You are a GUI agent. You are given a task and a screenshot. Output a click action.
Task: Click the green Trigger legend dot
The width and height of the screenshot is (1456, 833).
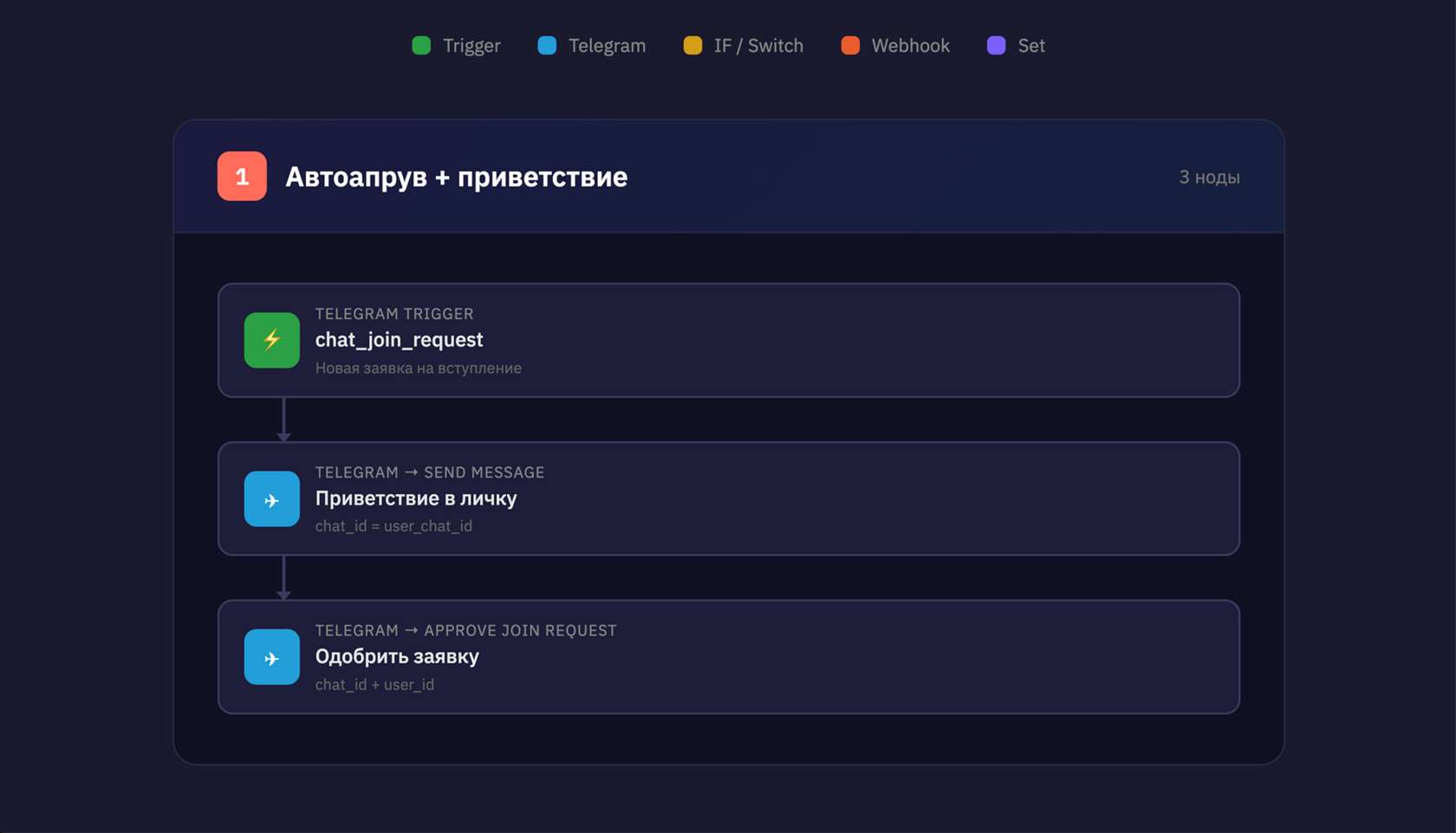point(422,45)
